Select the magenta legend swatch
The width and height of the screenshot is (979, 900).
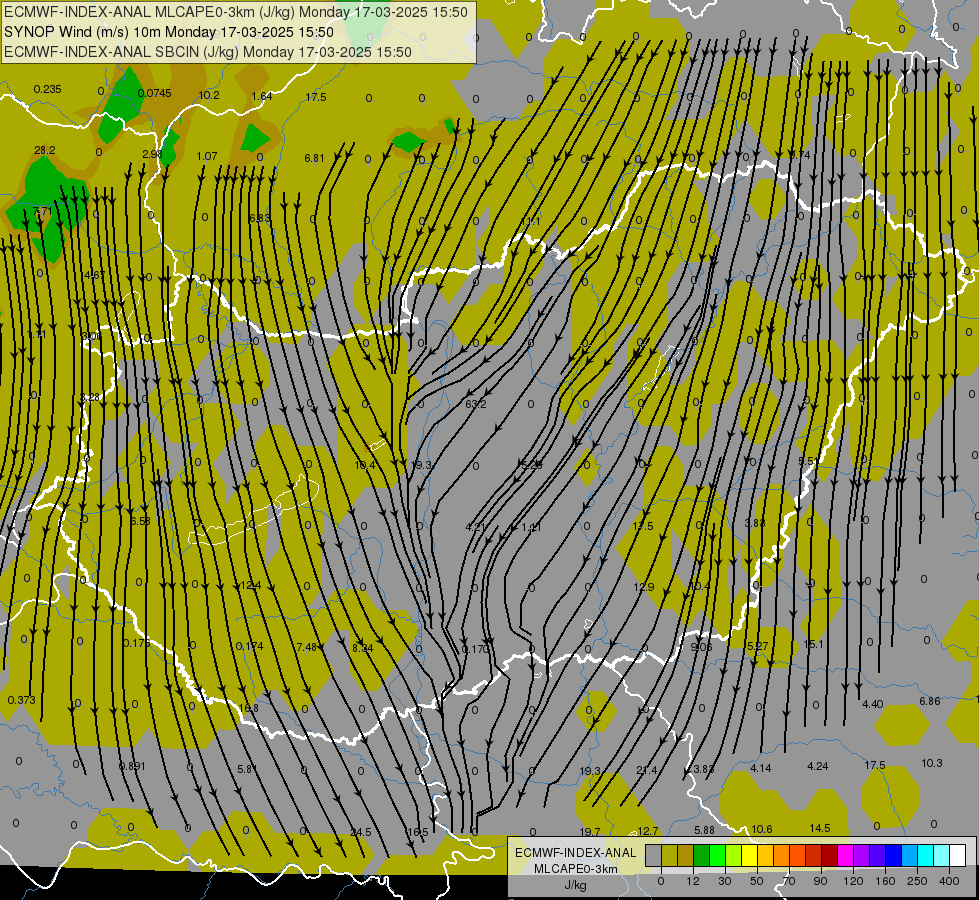coord(846,855)
